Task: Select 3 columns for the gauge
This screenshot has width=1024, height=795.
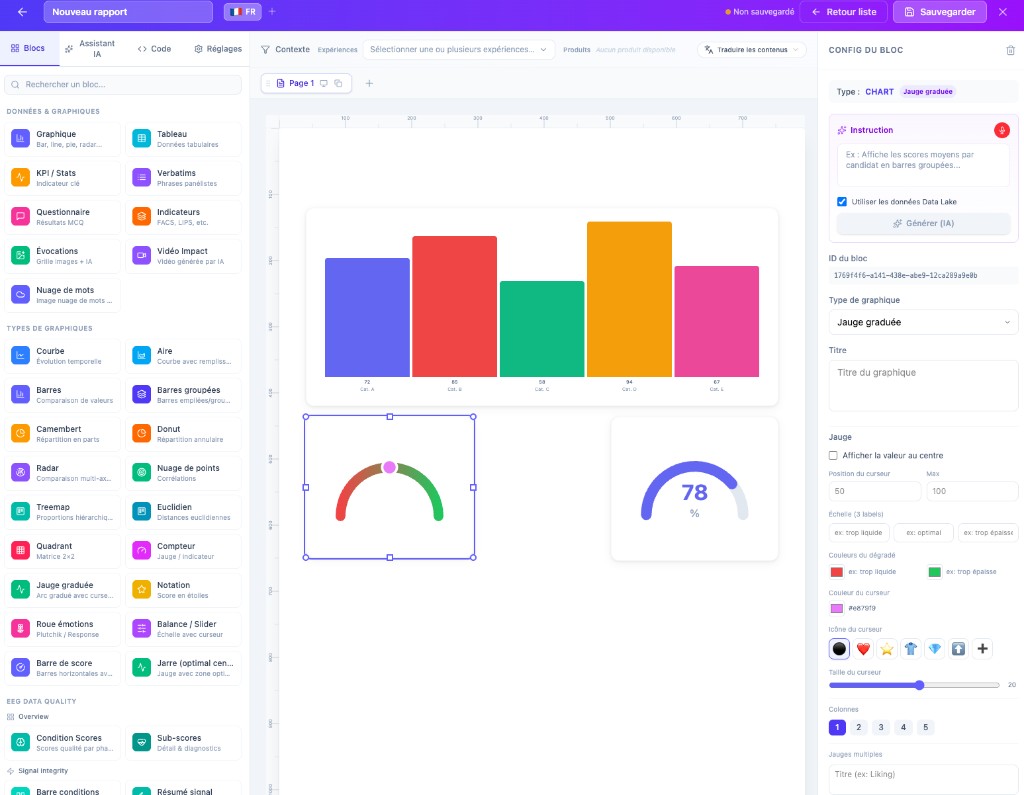Action: tap(880, 727)
